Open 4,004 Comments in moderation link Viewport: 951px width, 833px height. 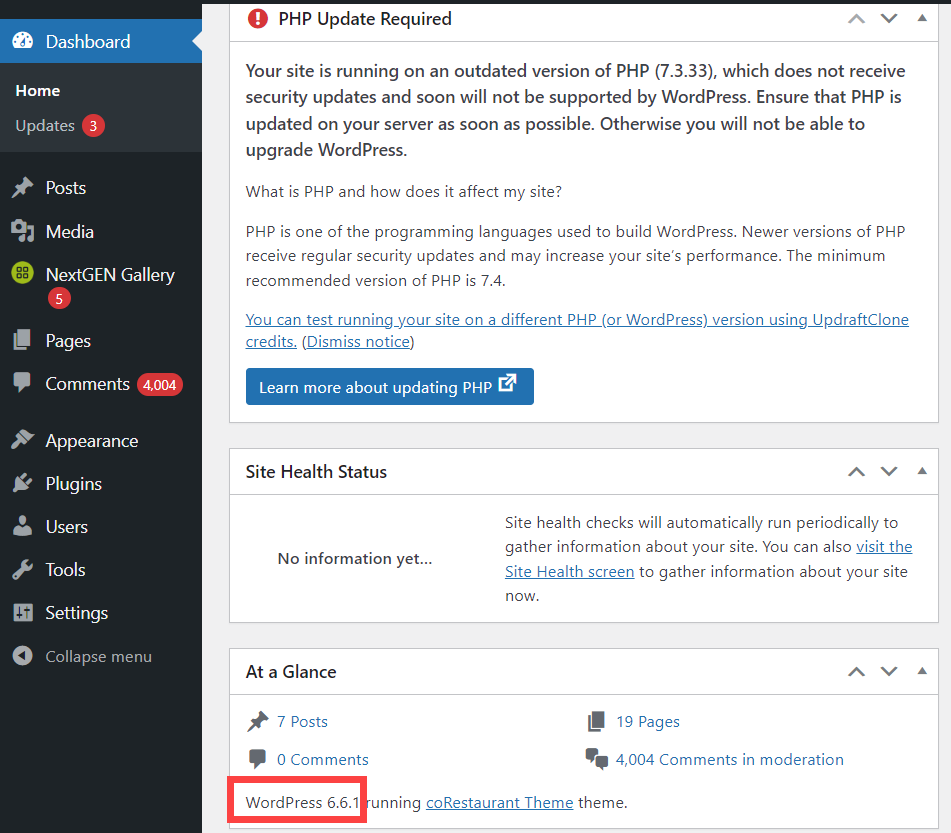(x=730, y=760)
